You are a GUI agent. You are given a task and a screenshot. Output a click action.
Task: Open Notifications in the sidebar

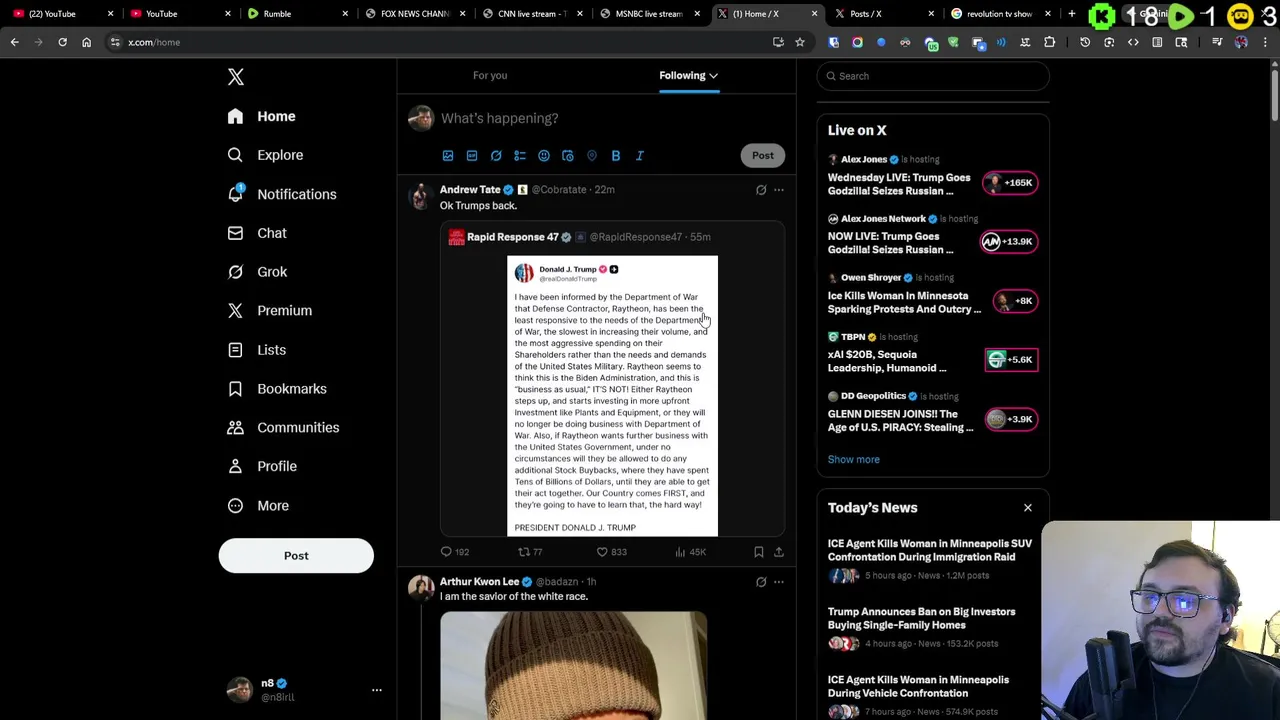282,194
